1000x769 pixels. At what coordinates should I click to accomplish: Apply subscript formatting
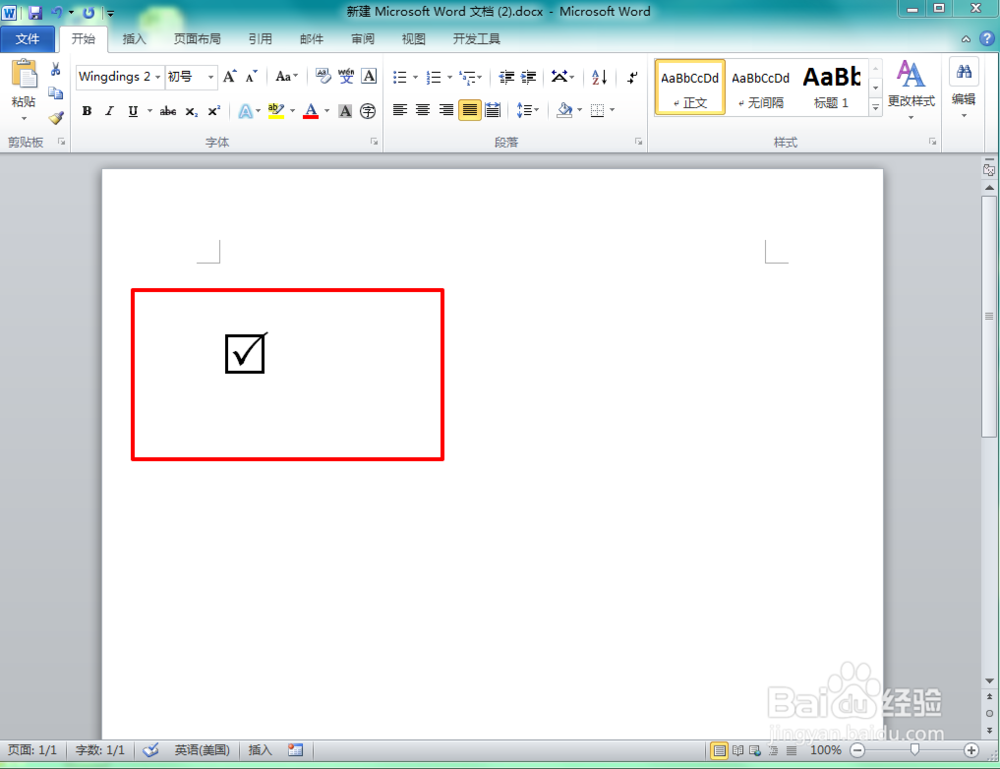click(x=191, y=111)
